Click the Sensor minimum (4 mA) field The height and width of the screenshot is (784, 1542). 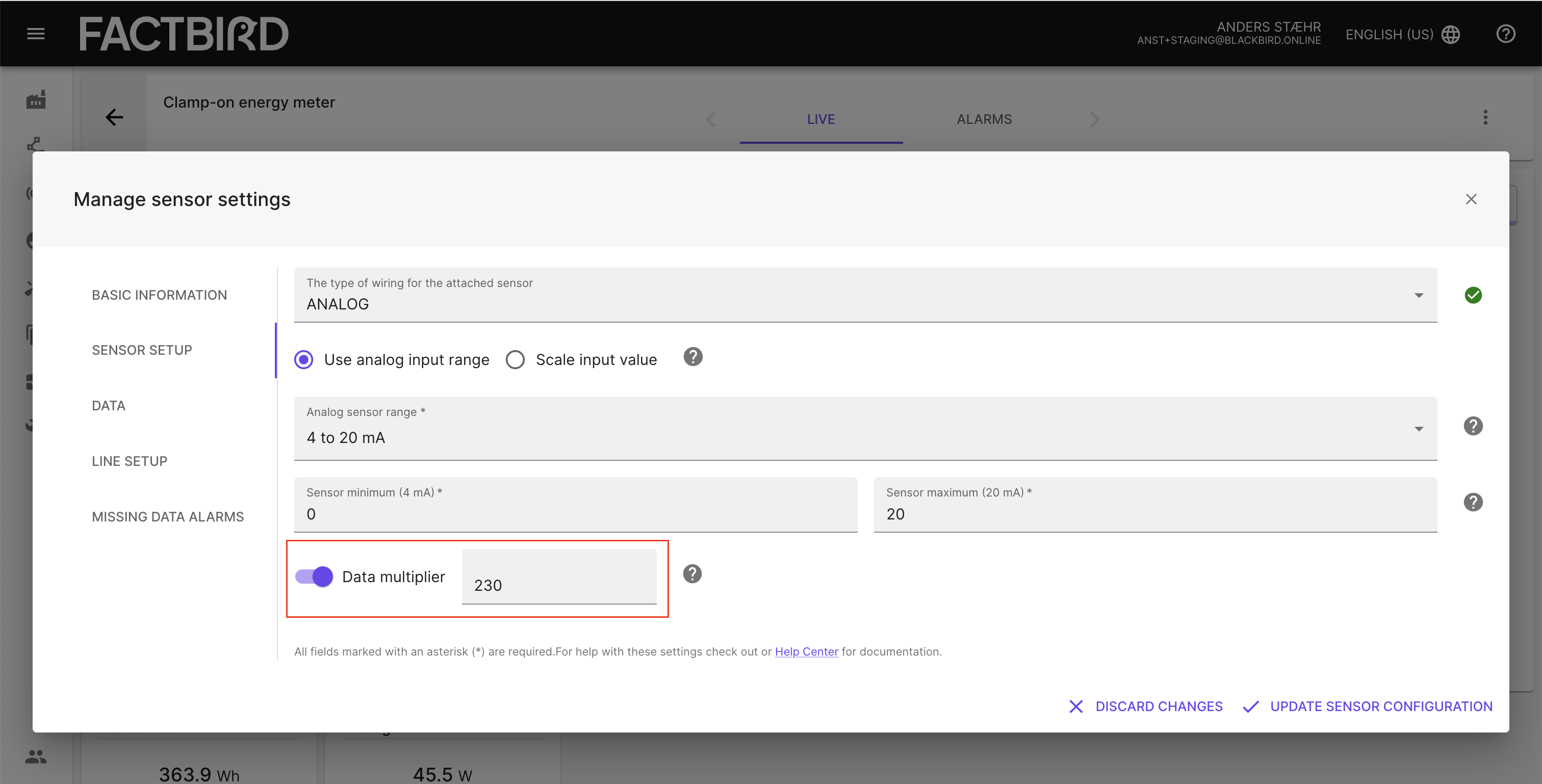coord(575,505)
